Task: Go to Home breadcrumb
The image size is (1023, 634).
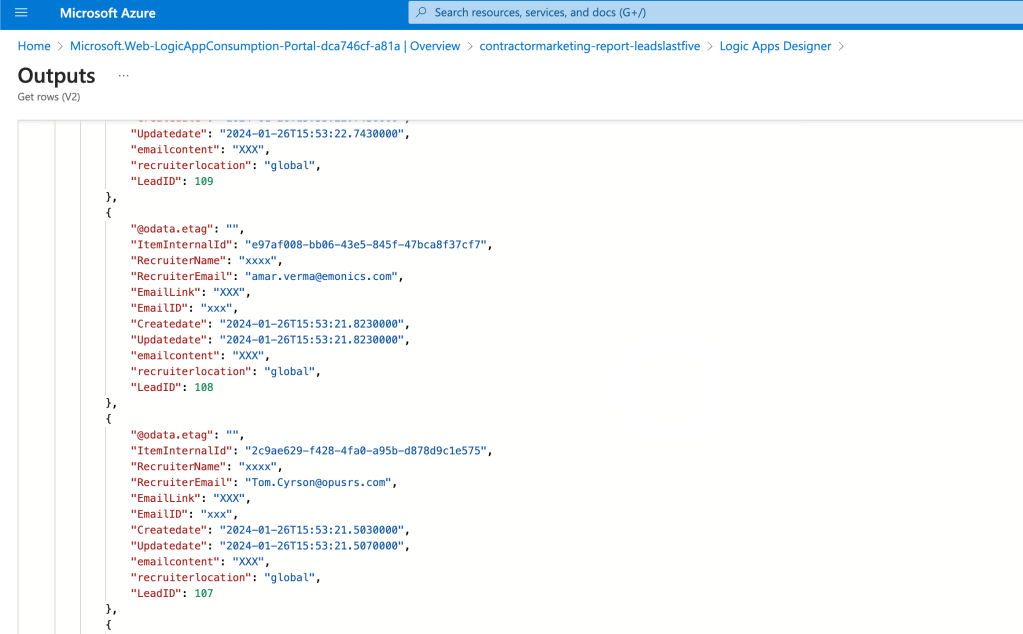Action: [34, 46]
